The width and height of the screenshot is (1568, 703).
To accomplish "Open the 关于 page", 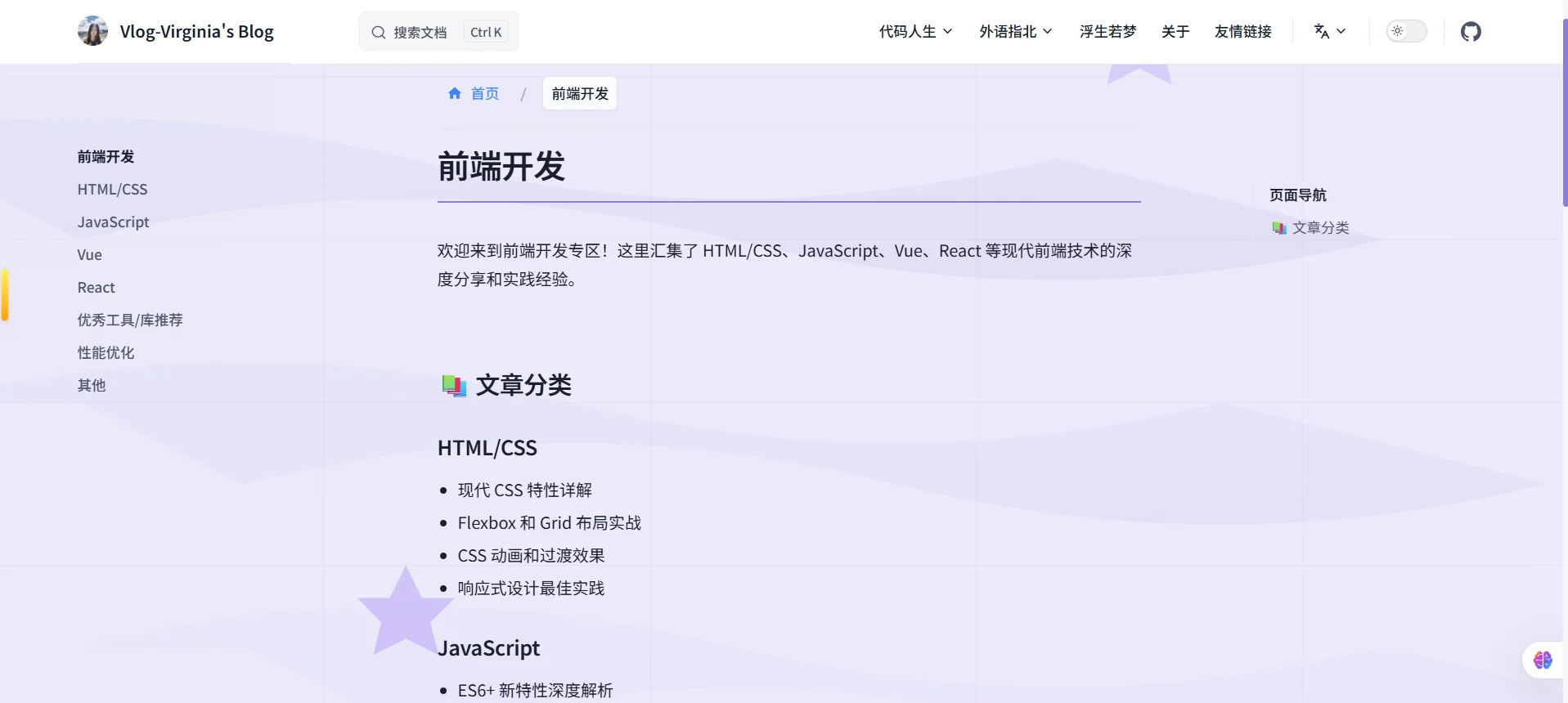I will coord(1175,32).
